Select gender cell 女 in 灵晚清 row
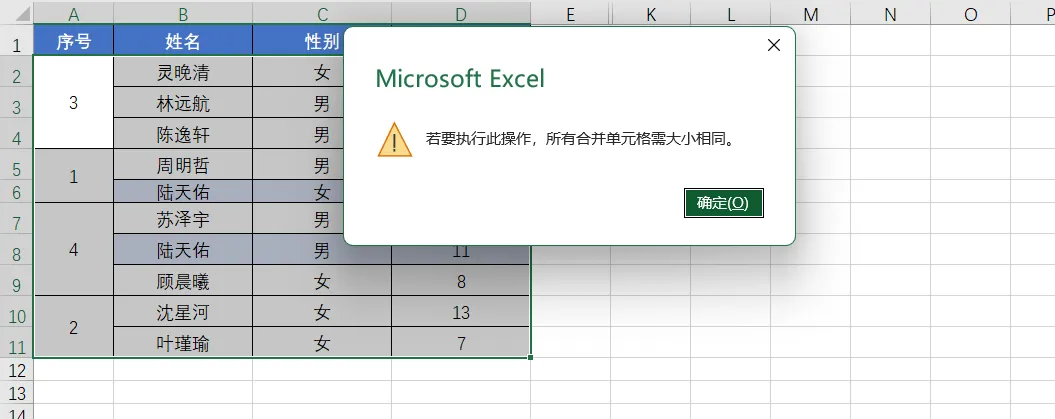This screenshot has height=419, width=1055. point(299,71)
